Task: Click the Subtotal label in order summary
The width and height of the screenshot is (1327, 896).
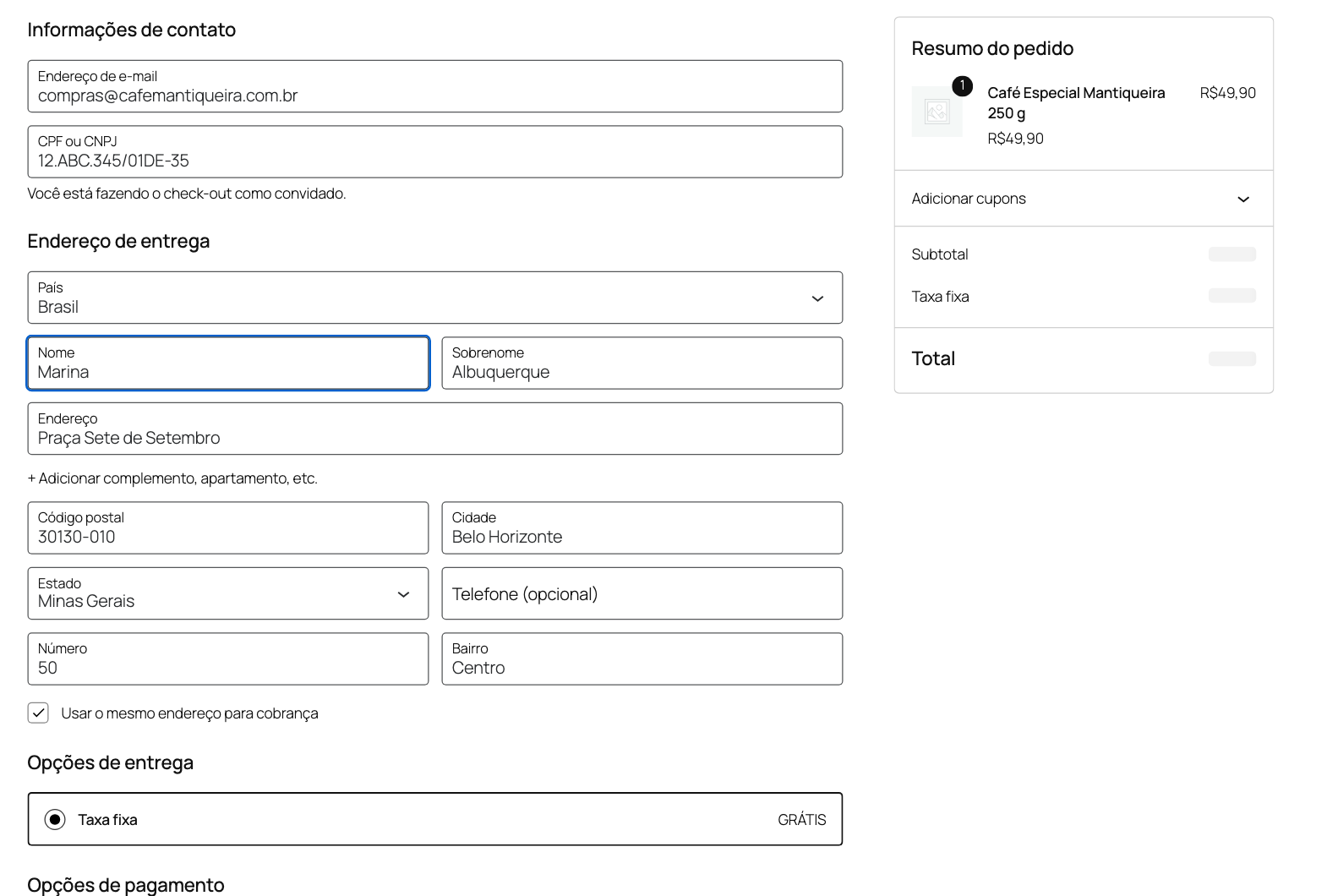Action: coord(940,254)
